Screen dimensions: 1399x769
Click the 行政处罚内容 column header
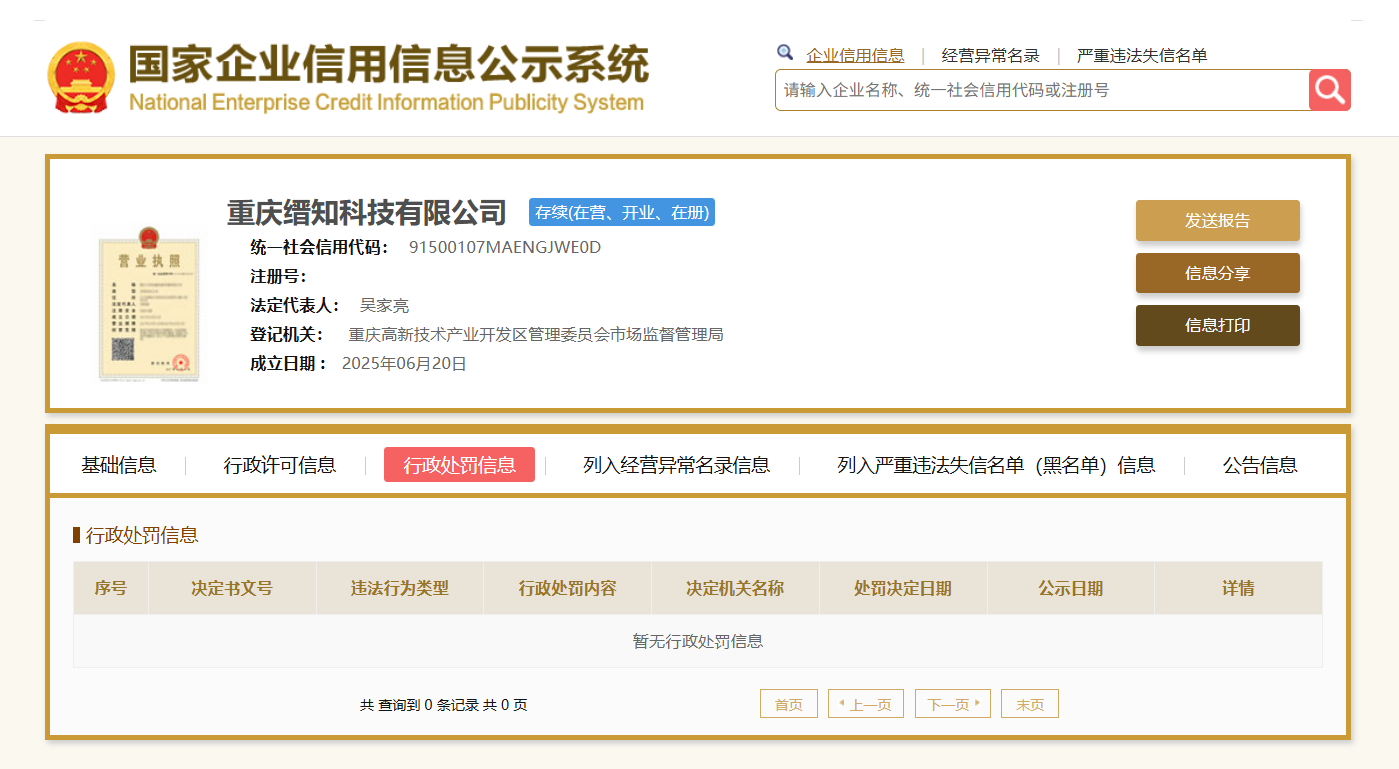click(x=567, y=588)
